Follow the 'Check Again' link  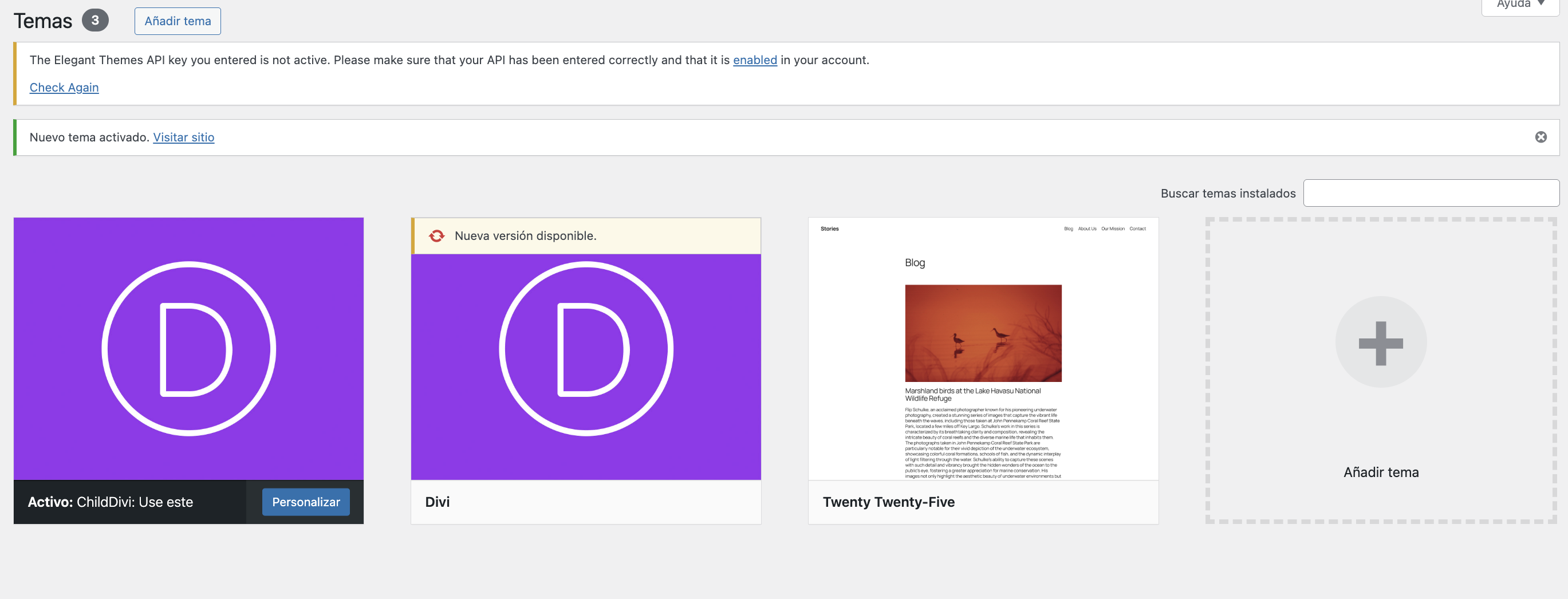point(64,87)
